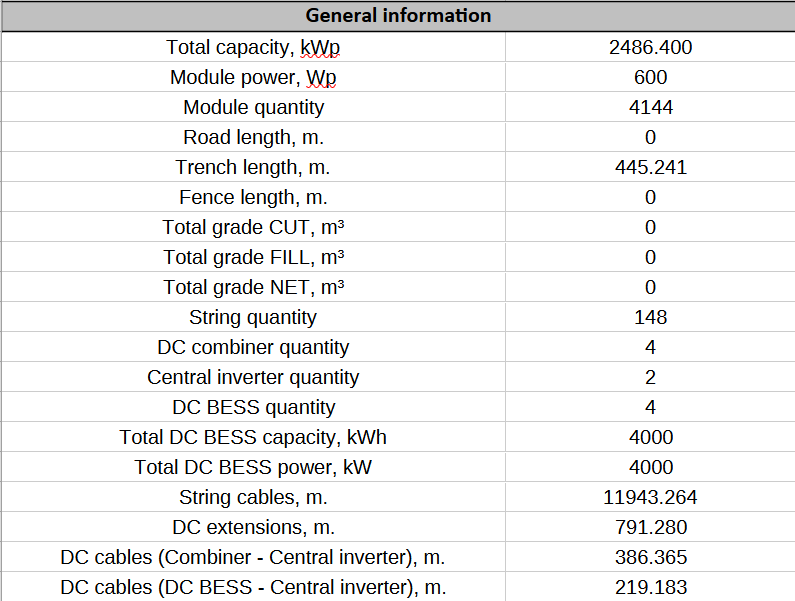Select the Total DC BESS capacity value
Screen dimensions: 795x601
tap(651, 437)
